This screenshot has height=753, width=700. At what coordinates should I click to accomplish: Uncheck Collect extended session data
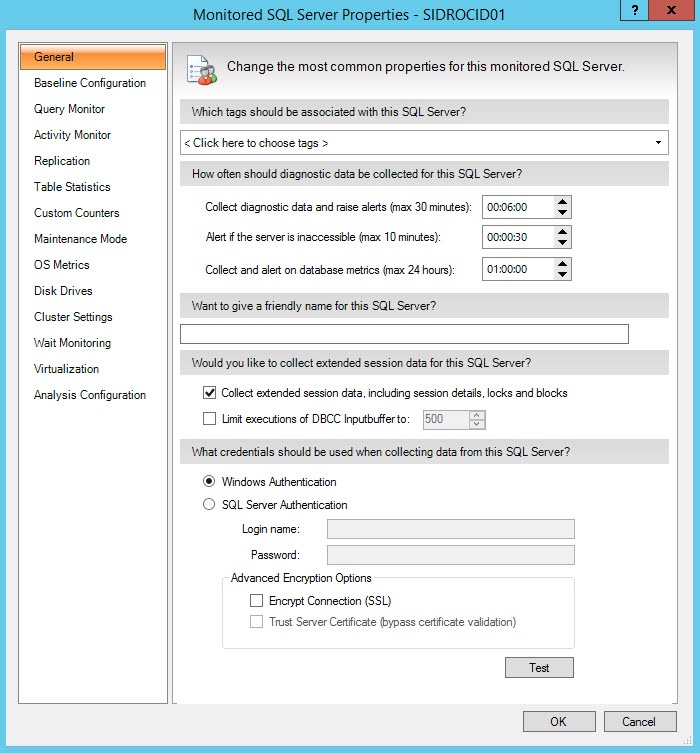point(209,393)
